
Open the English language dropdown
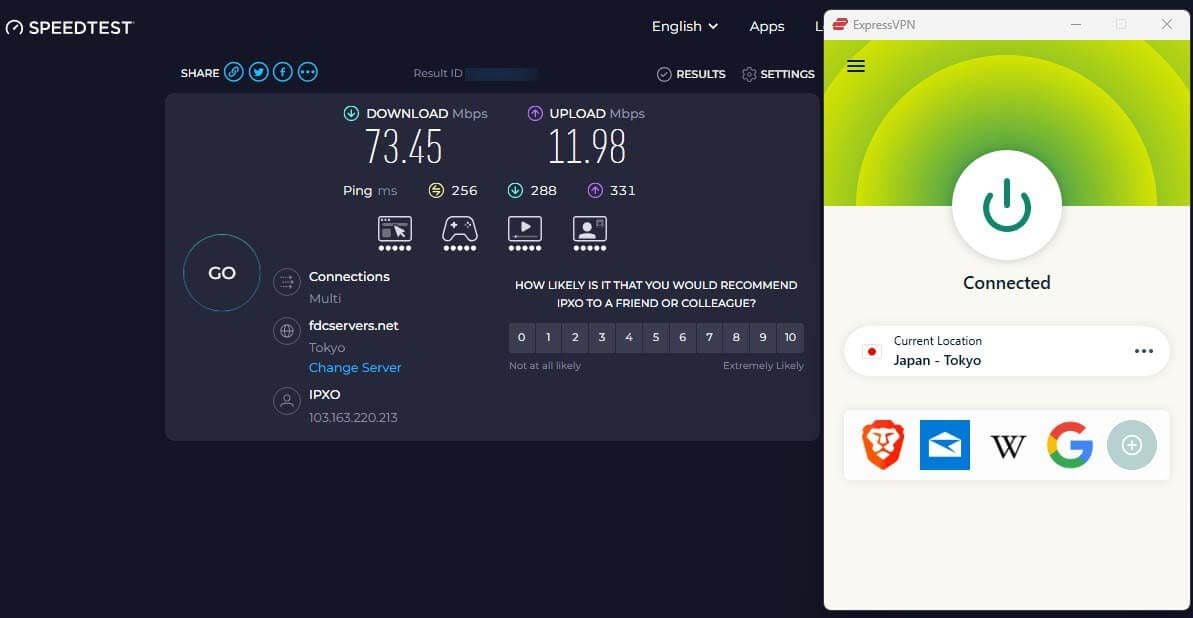(685, 26)
